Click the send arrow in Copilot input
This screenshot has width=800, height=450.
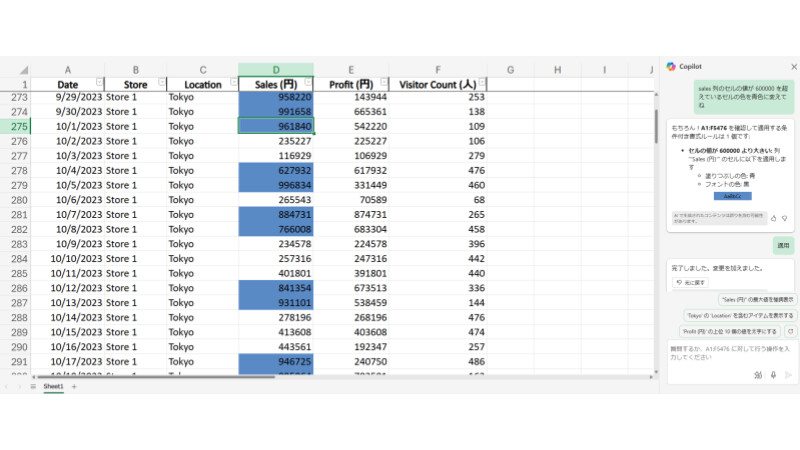[x=788, y=375]
